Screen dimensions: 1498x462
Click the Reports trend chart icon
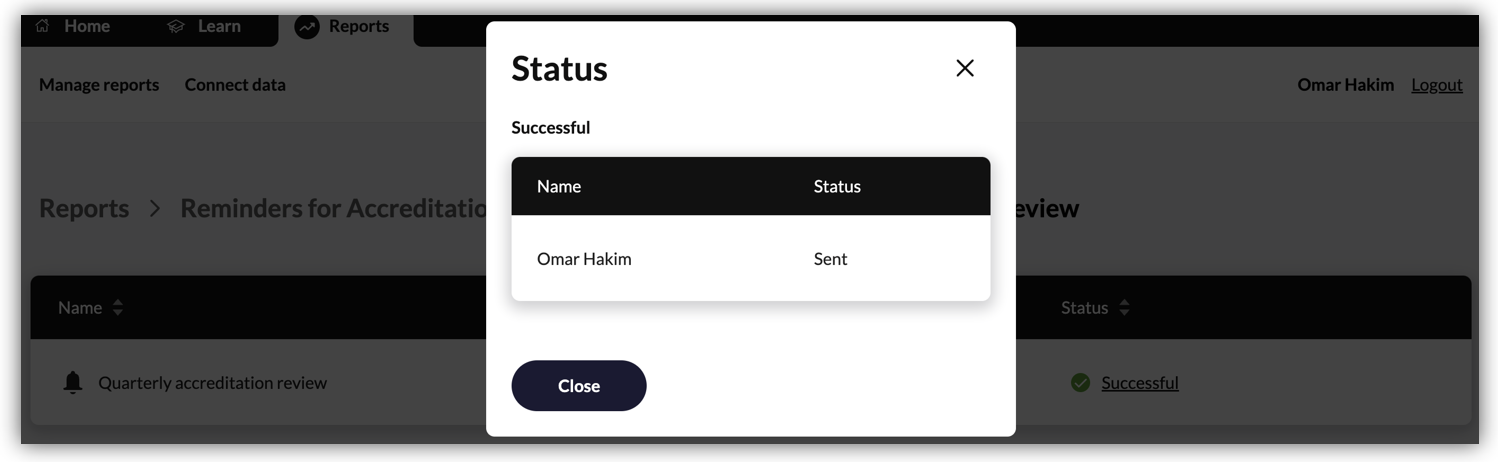pos(307,27)
